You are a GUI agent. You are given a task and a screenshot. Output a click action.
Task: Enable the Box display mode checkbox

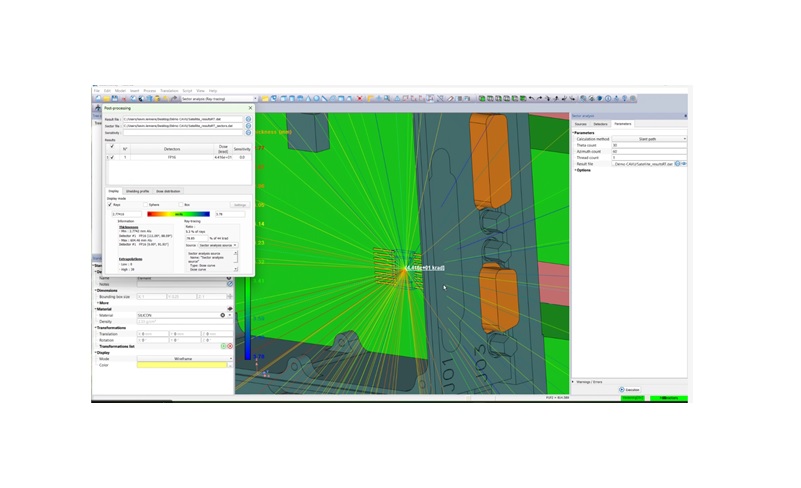pos(181,204)
